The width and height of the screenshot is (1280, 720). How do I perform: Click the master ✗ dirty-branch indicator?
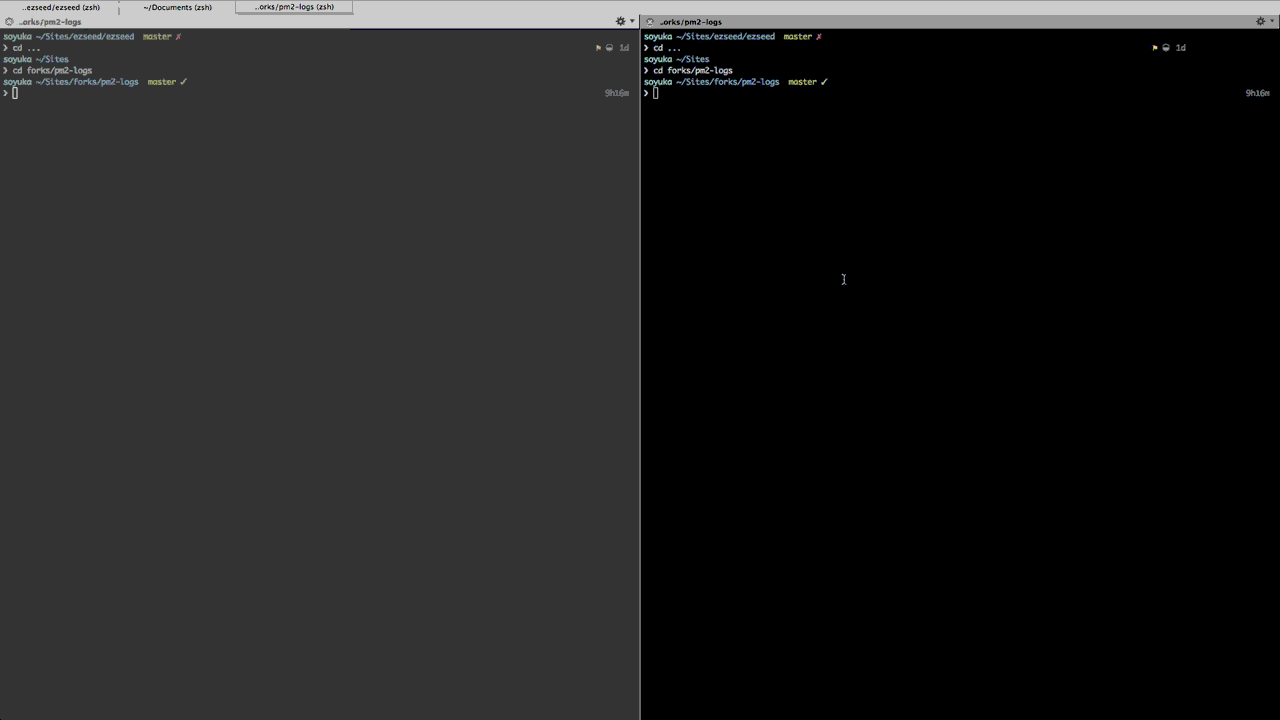coord(178,36)
